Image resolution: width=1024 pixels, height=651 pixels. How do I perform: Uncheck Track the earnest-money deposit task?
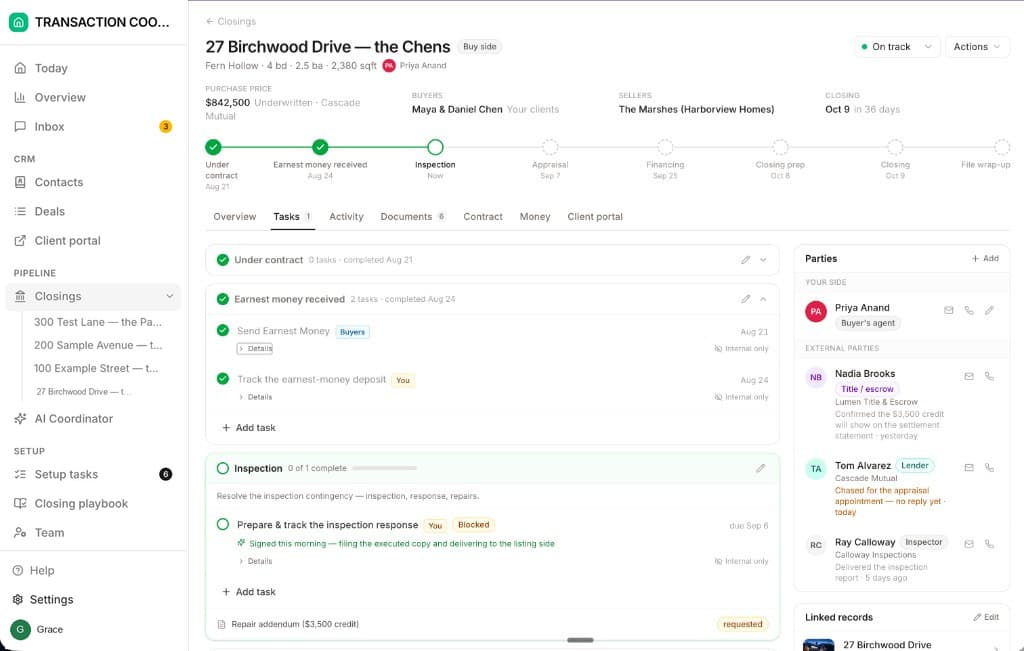223,379
